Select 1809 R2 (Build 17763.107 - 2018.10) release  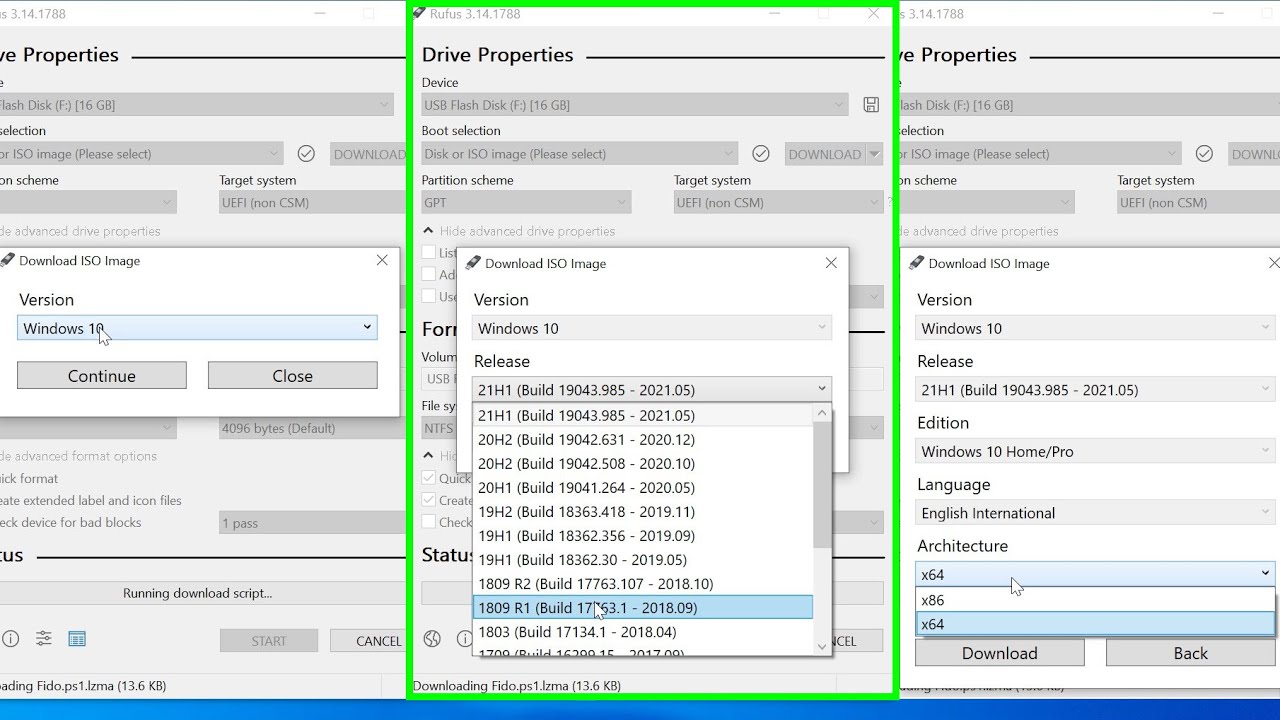click(x=643, y=583)
